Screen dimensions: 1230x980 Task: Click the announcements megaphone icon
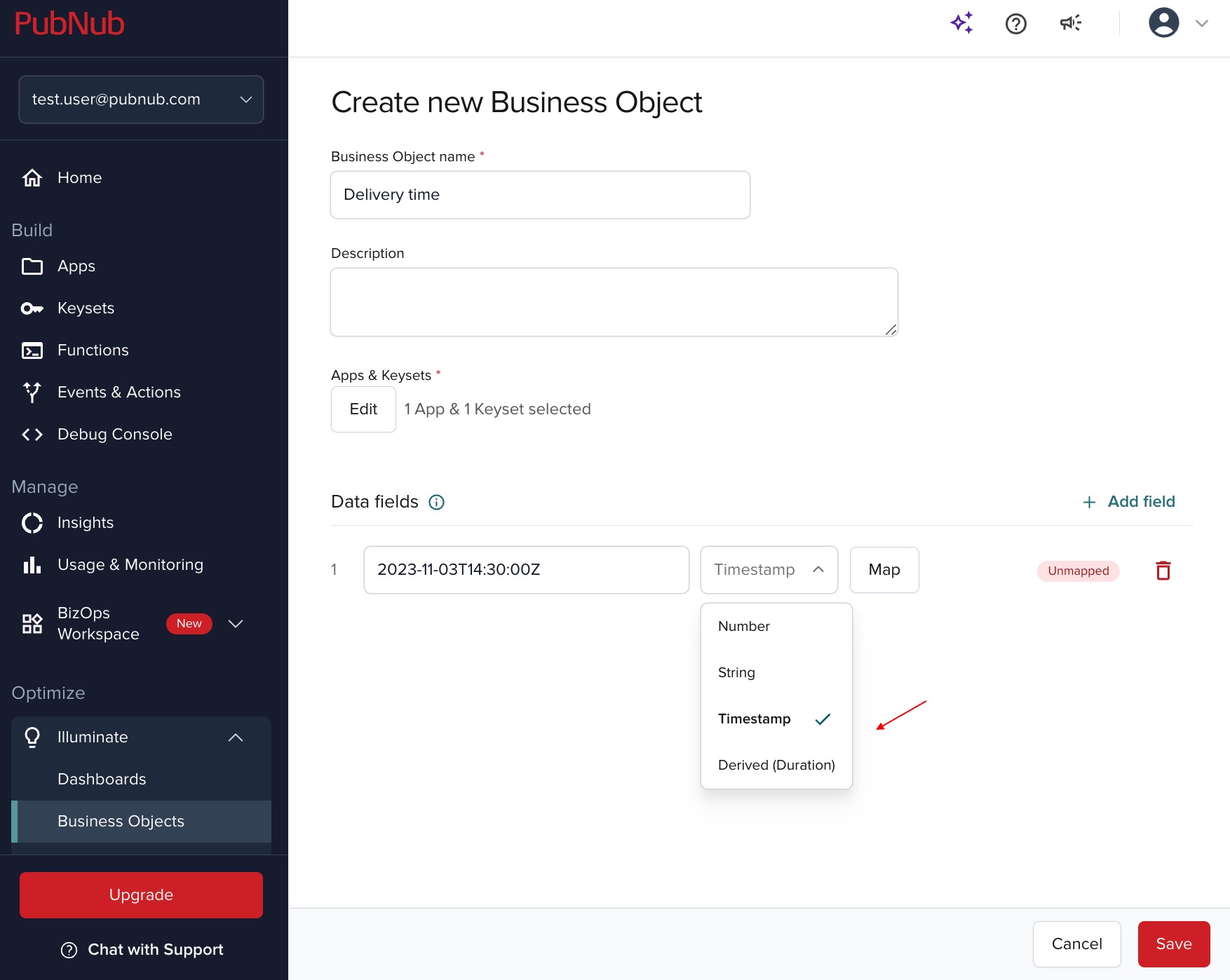tap(1070, 23)
